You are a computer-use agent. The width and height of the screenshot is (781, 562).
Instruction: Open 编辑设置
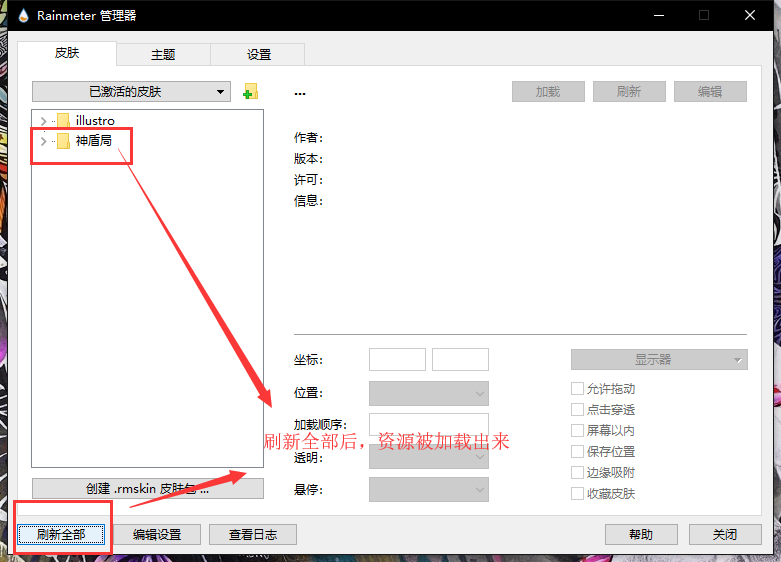click(157, 535)
